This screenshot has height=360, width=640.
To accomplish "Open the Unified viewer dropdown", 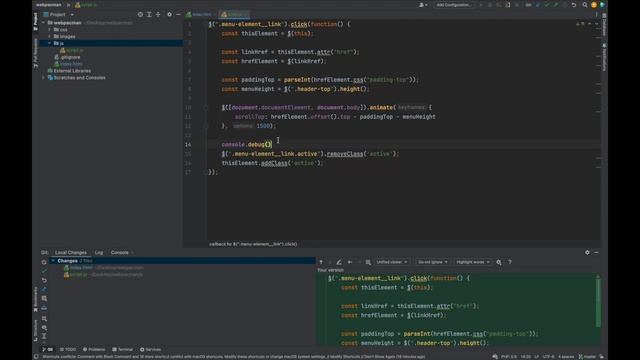I will coord(392,262).
